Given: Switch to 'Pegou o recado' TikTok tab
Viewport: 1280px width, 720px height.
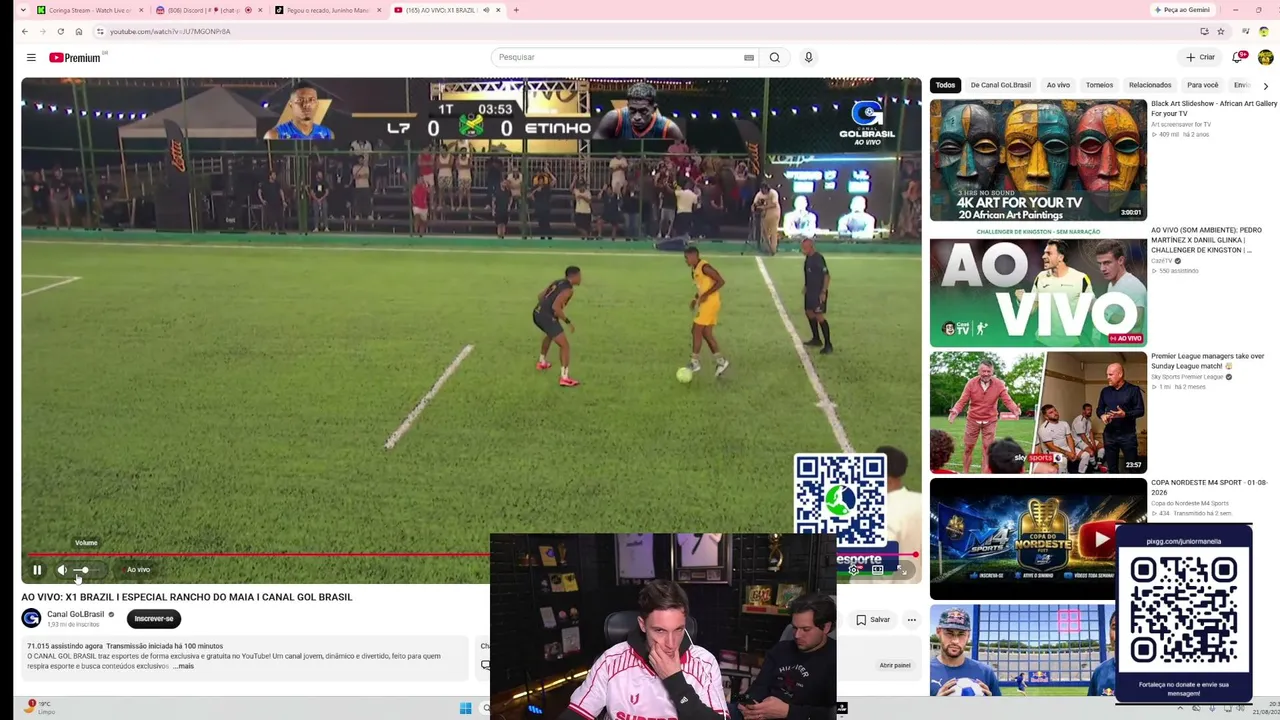Looking at the screenshot, I should [x=328, y=10].
